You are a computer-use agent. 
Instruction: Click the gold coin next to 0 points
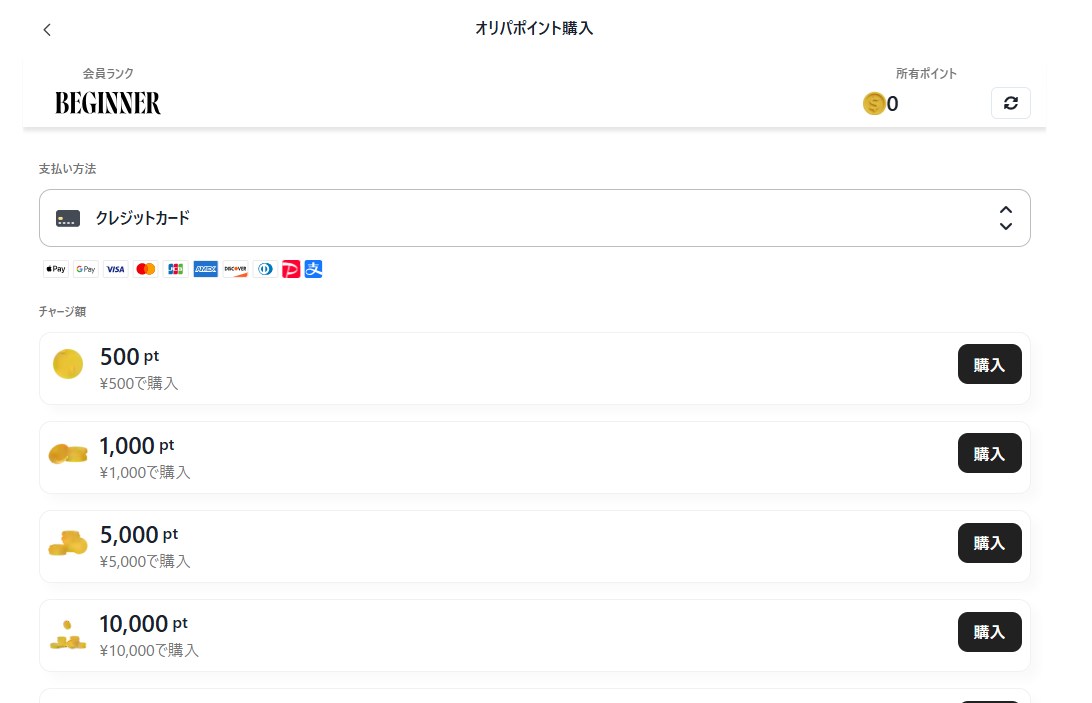pyautogui.click(x=874, y=103)
